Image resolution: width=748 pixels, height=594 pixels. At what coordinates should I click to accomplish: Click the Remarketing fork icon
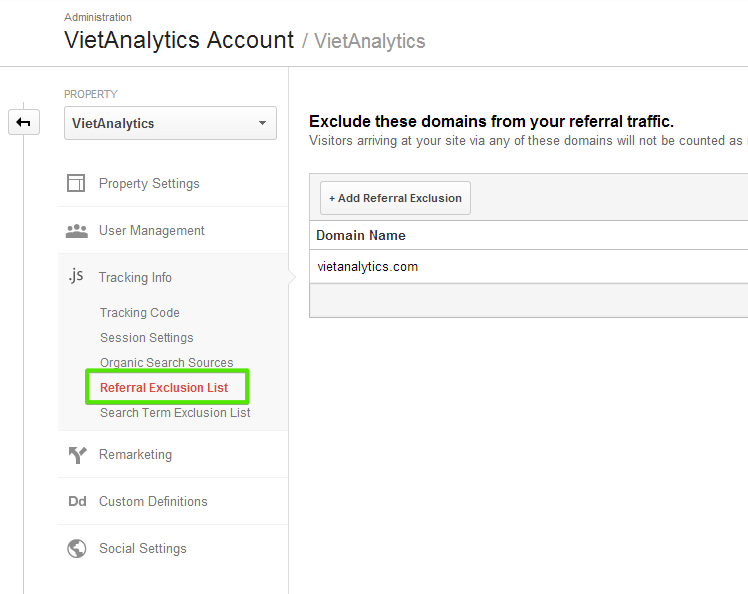tap(76, 454)
